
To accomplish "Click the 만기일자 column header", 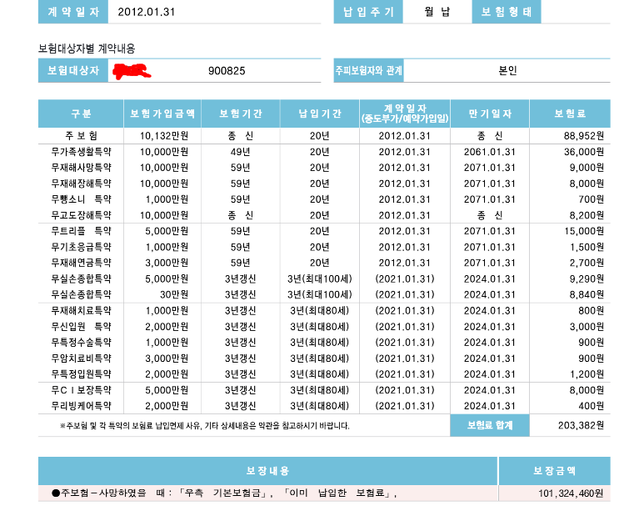I will 490,113.
